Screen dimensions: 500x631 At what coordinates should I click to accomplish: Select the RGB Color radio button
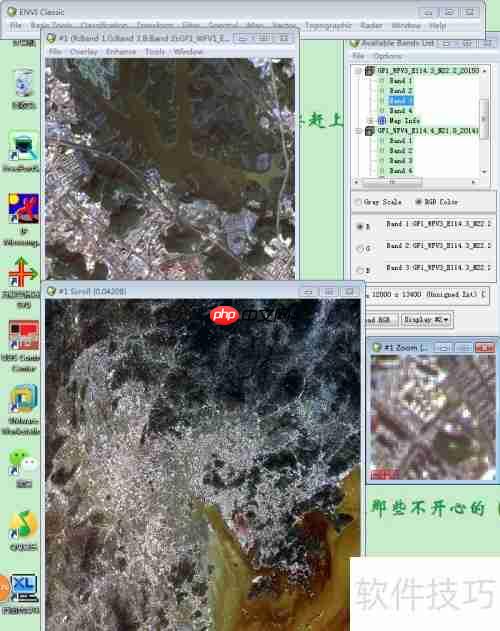[418, 202]
